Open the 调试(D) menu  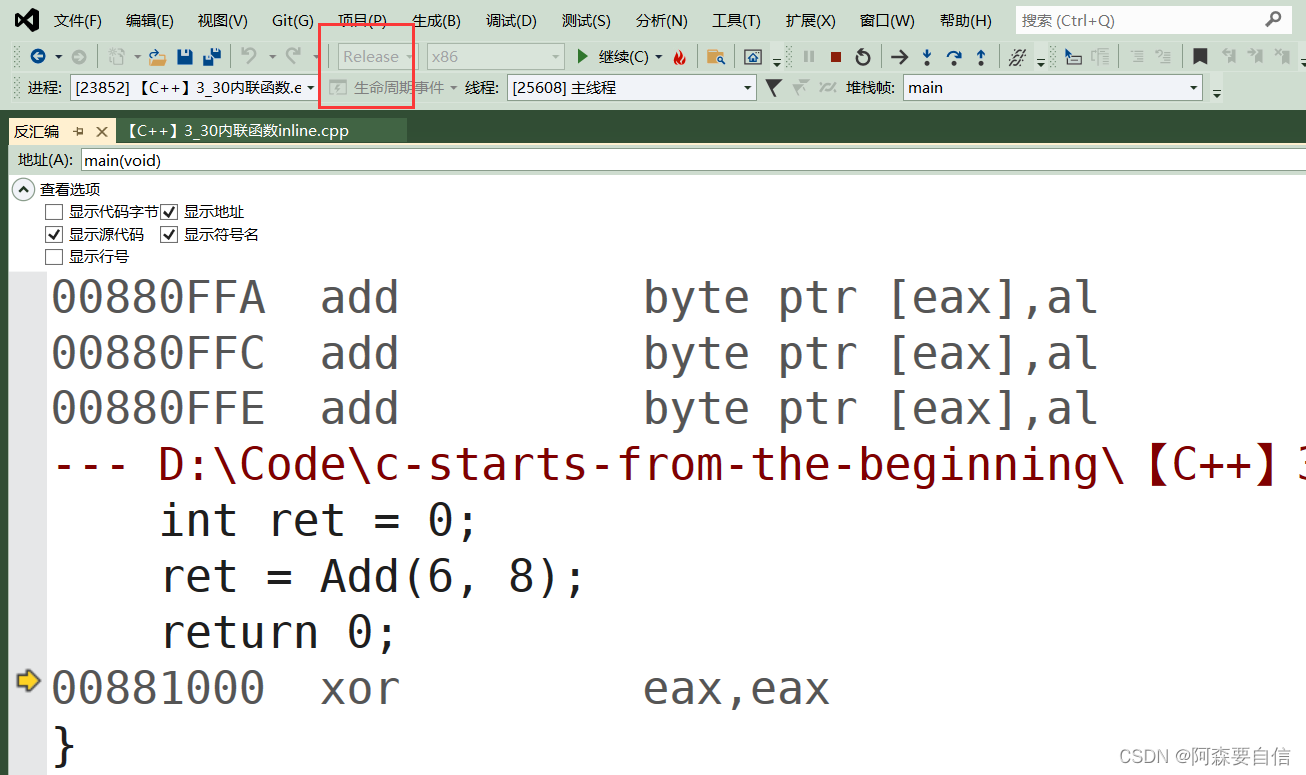[x=511, y=20]
